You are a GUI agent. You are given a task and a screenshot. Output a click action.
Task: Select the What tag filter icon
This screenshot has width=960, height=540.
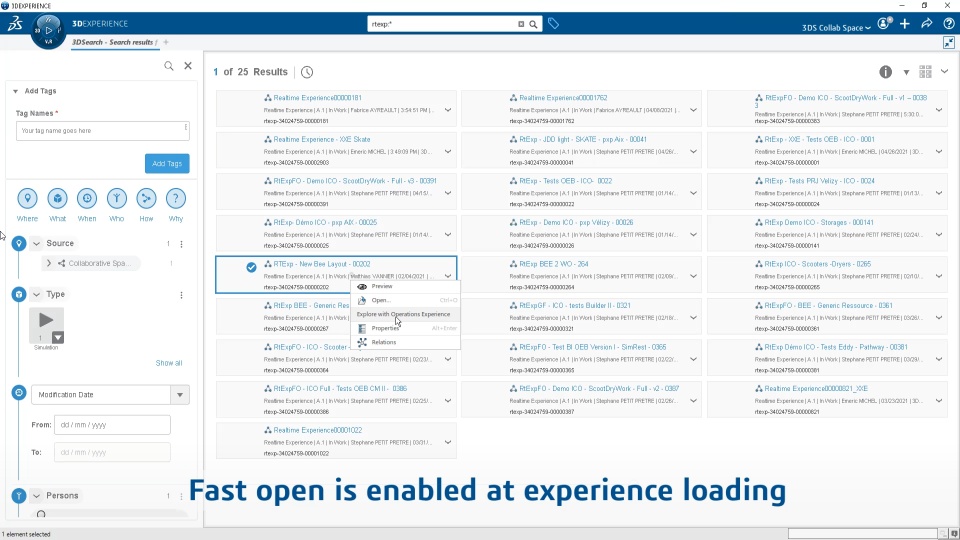(x=58, y=198)
